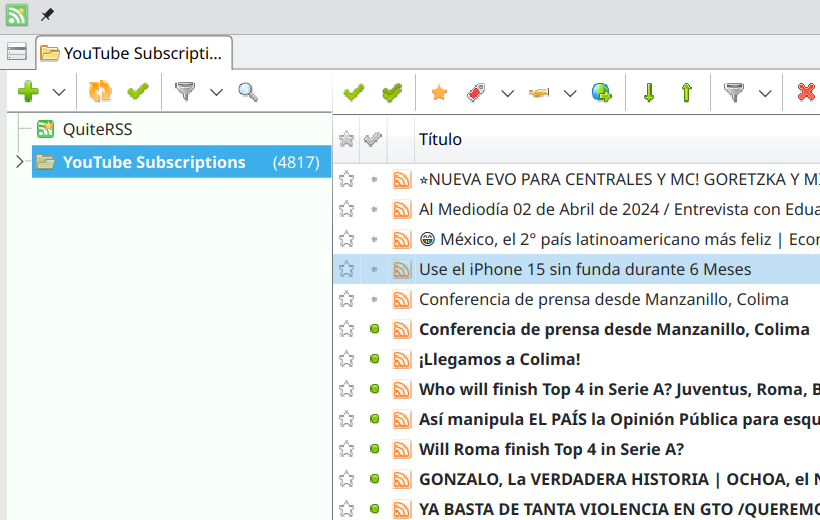Open YA BASTA DE TANTA VIOLENCIA EN GTO news
This screenshot has height=520, width=820.
coord(619,509)
